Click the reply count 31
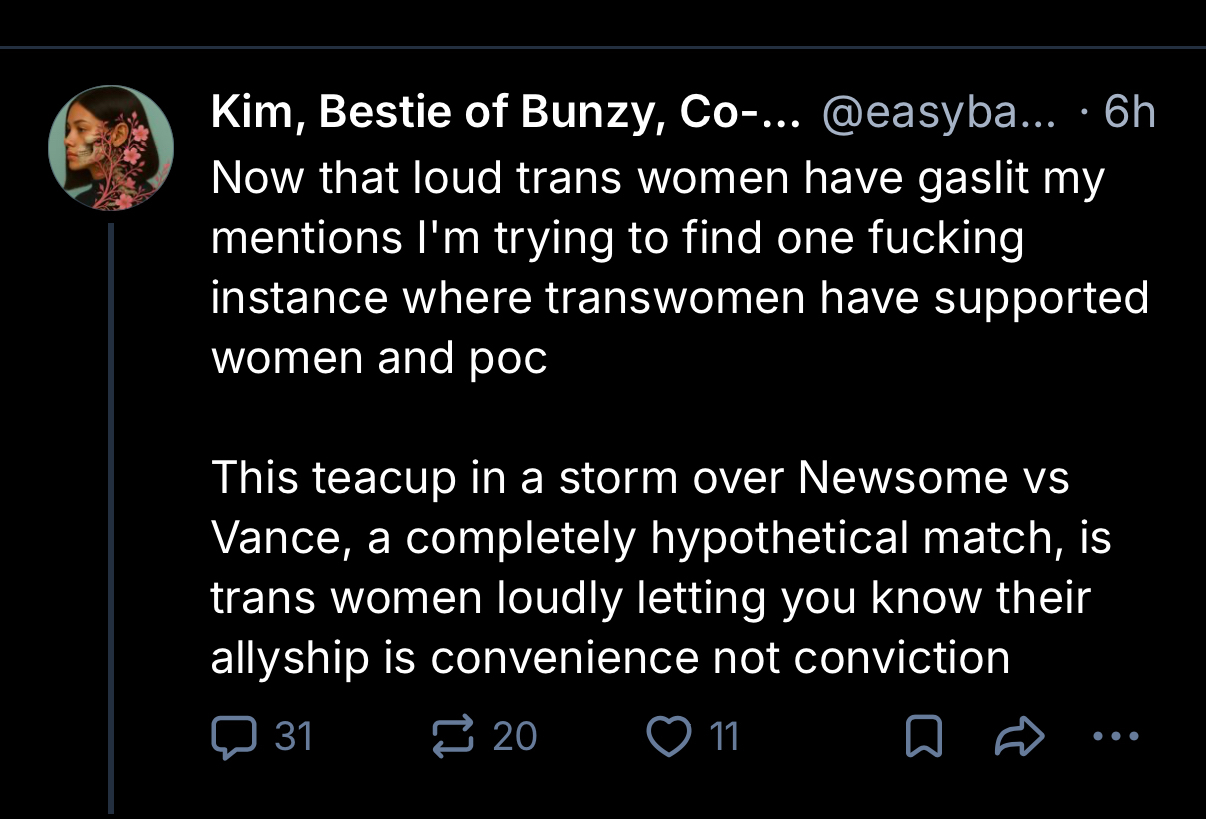 point(293,737)
